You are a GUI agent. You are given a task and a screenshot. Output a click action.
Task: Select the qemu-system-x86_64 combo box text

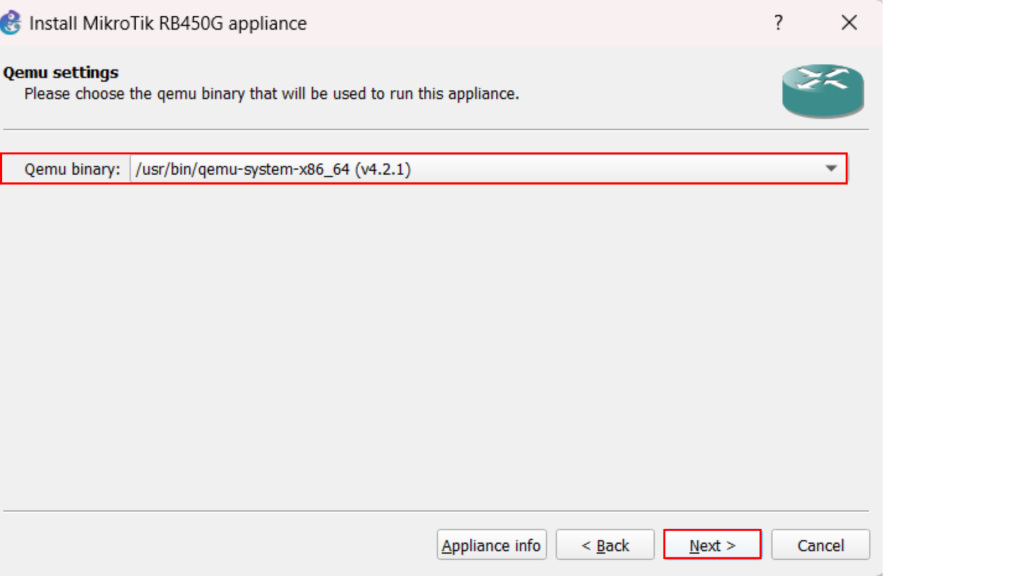click(x=273, y=169)
